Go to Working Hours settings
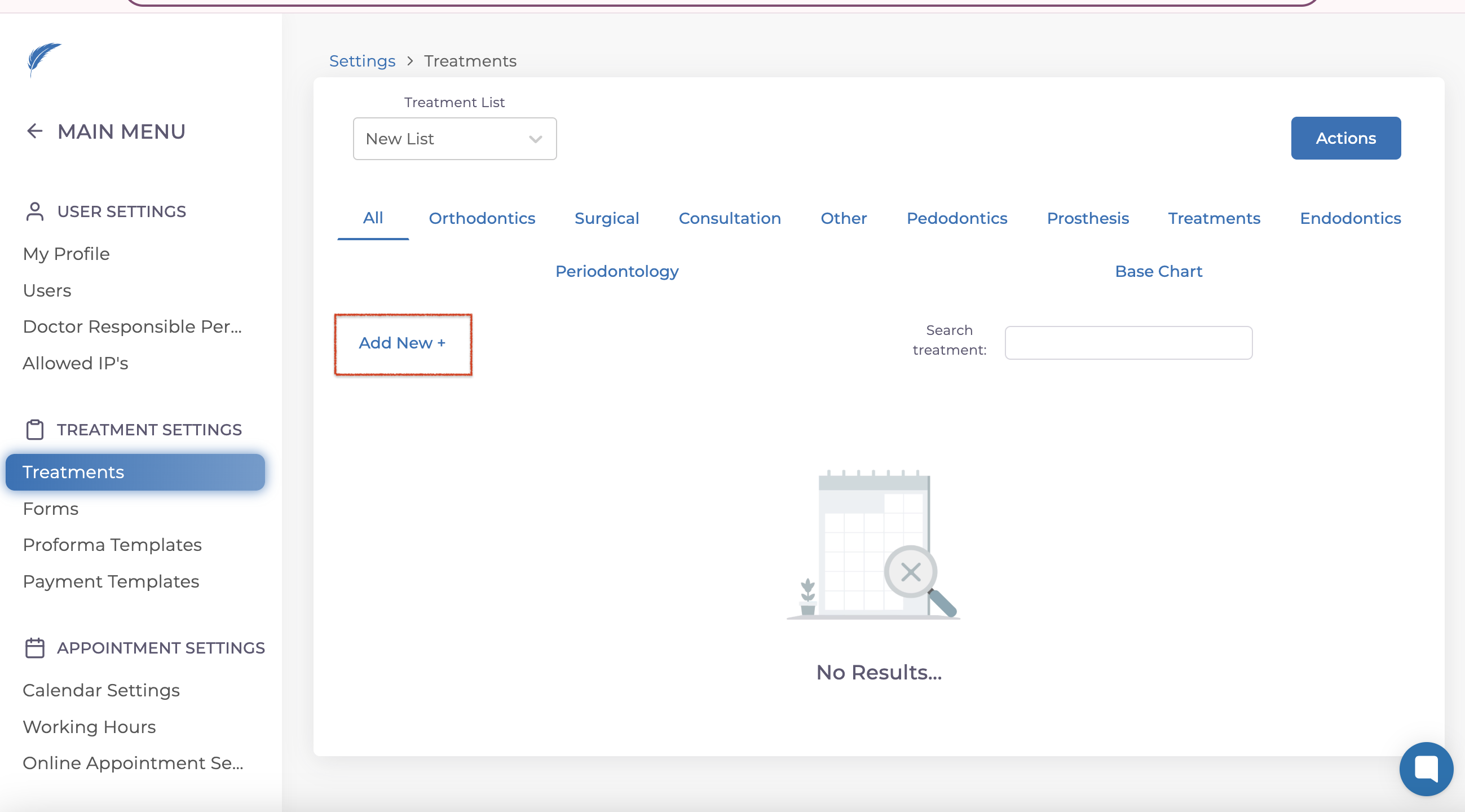 [x=89, y=727]
